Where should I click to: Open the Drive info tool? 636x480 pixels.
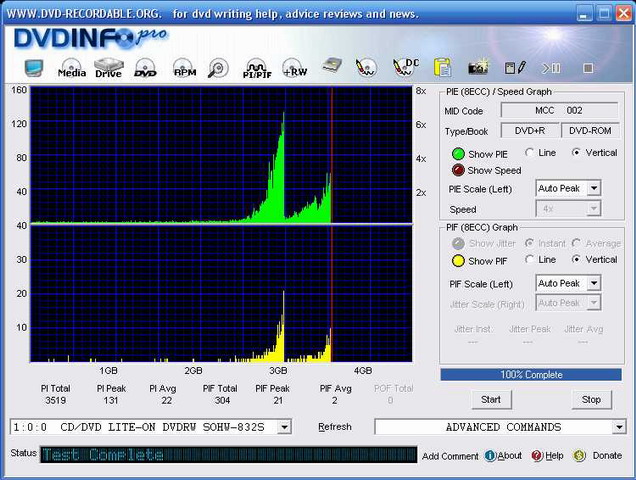pos(108,68)
